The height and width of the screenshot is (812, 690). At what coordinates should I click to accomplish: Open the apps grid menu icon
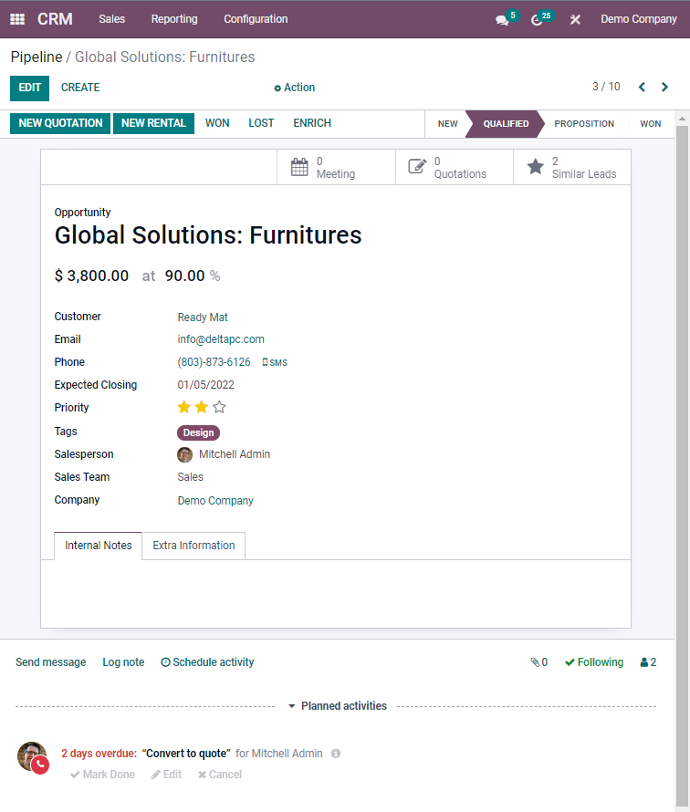click(x=17, y=19)
